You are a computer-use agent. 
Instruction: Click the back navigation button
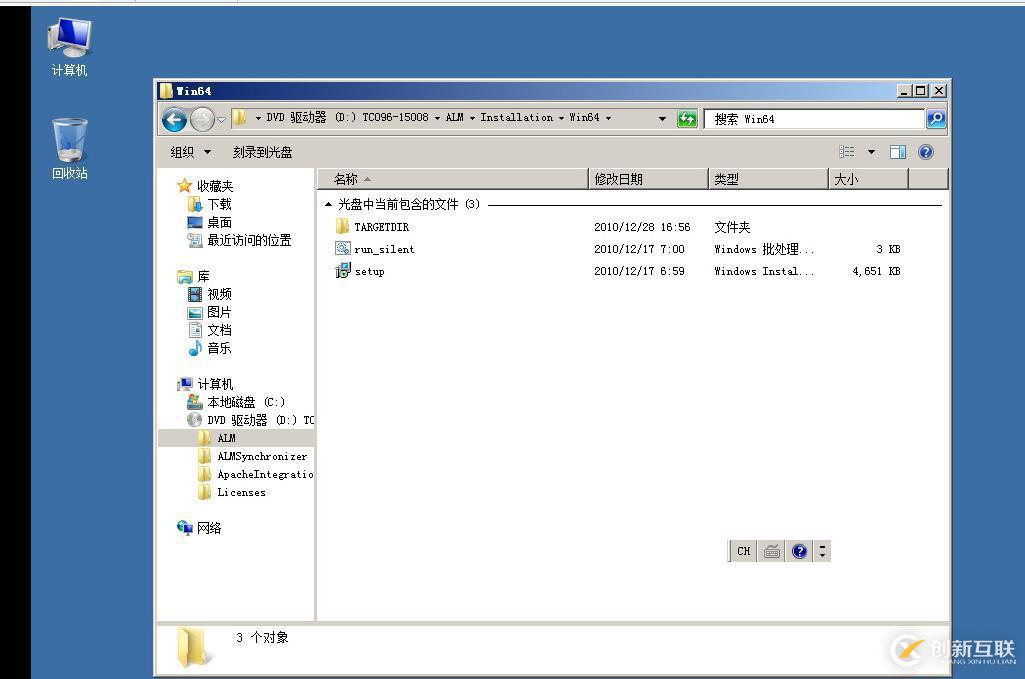(x=173, y=118)
